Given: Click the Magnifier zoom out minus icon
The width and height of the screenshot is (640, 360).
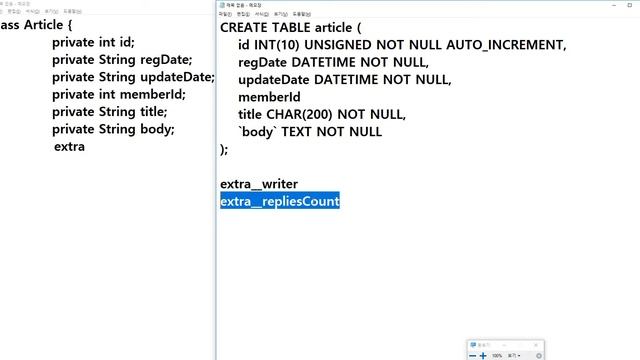Looking at the screenshot, I should (x=473, y=356).
